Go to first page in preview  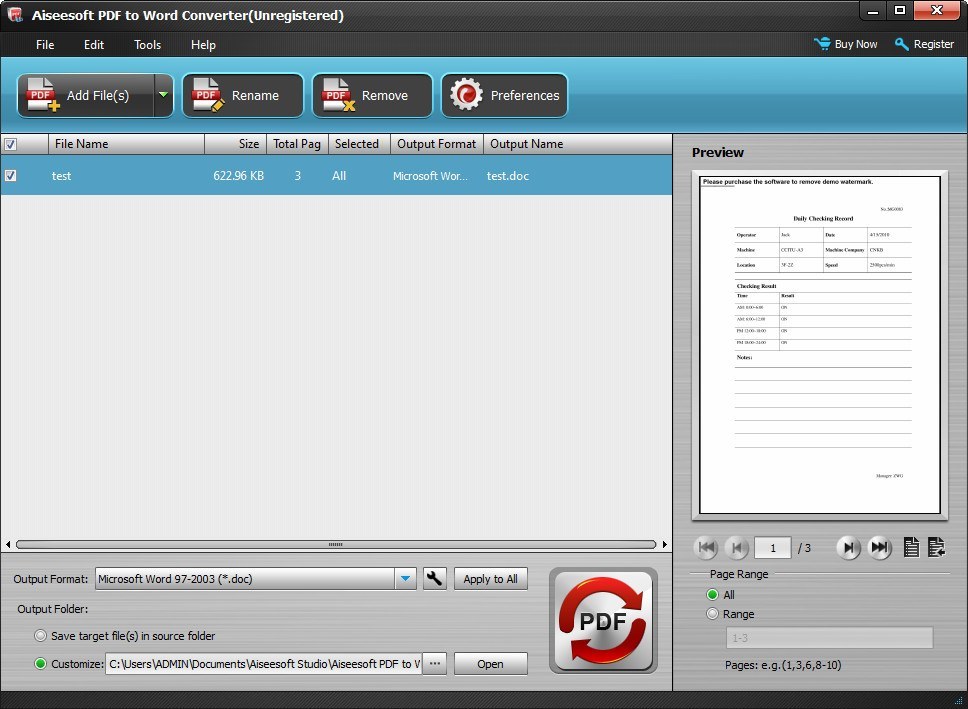pyautogui.click(x=706, y=547)
